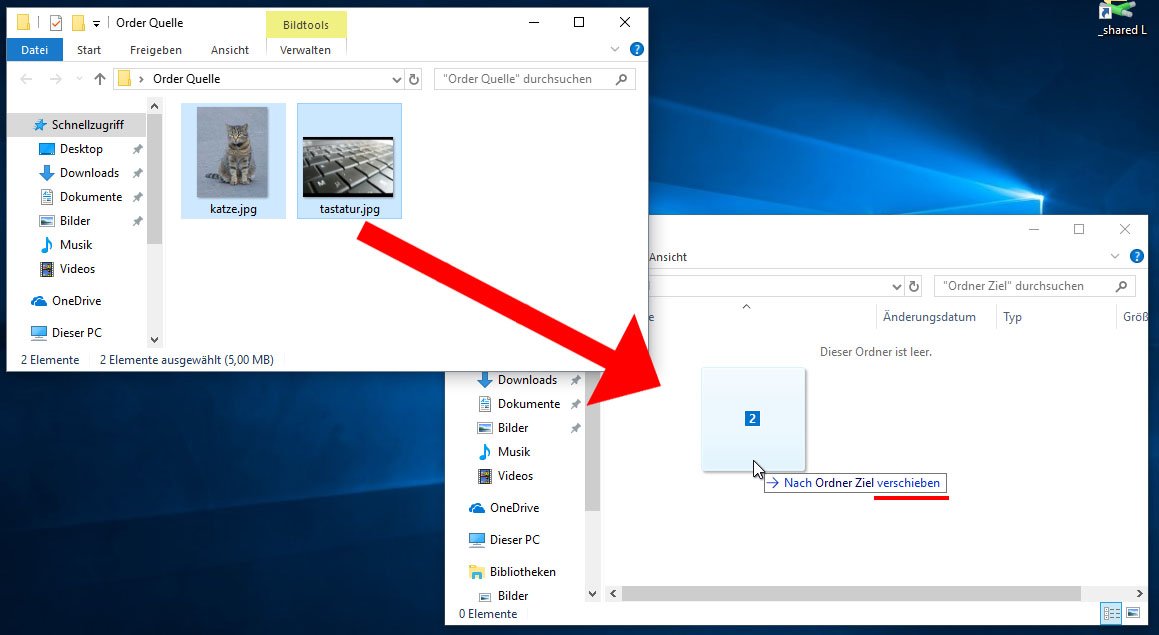Open the _shared desktop shortcut icon
The image size is (1159, 635).
point(1119,14)
